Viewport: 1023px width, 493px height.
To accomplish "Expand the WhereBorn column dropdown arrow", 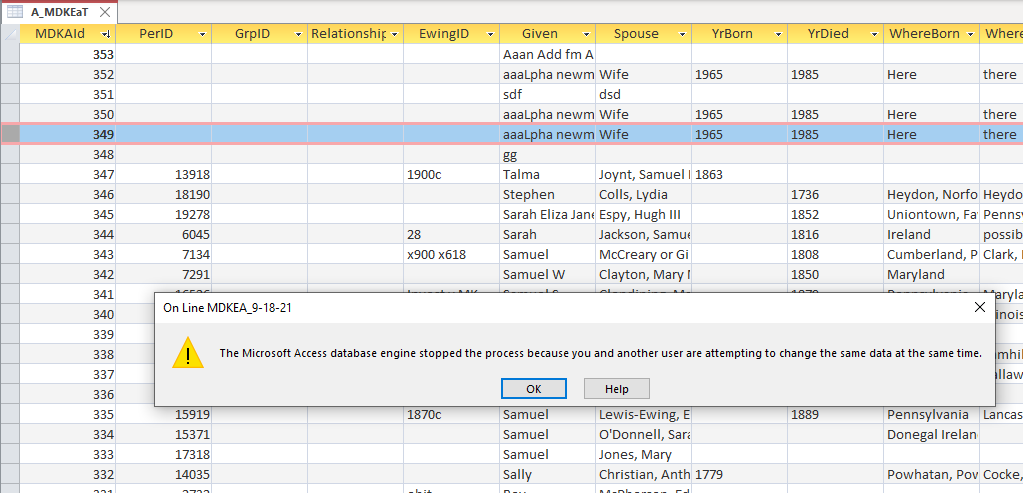I will [970, 34].
